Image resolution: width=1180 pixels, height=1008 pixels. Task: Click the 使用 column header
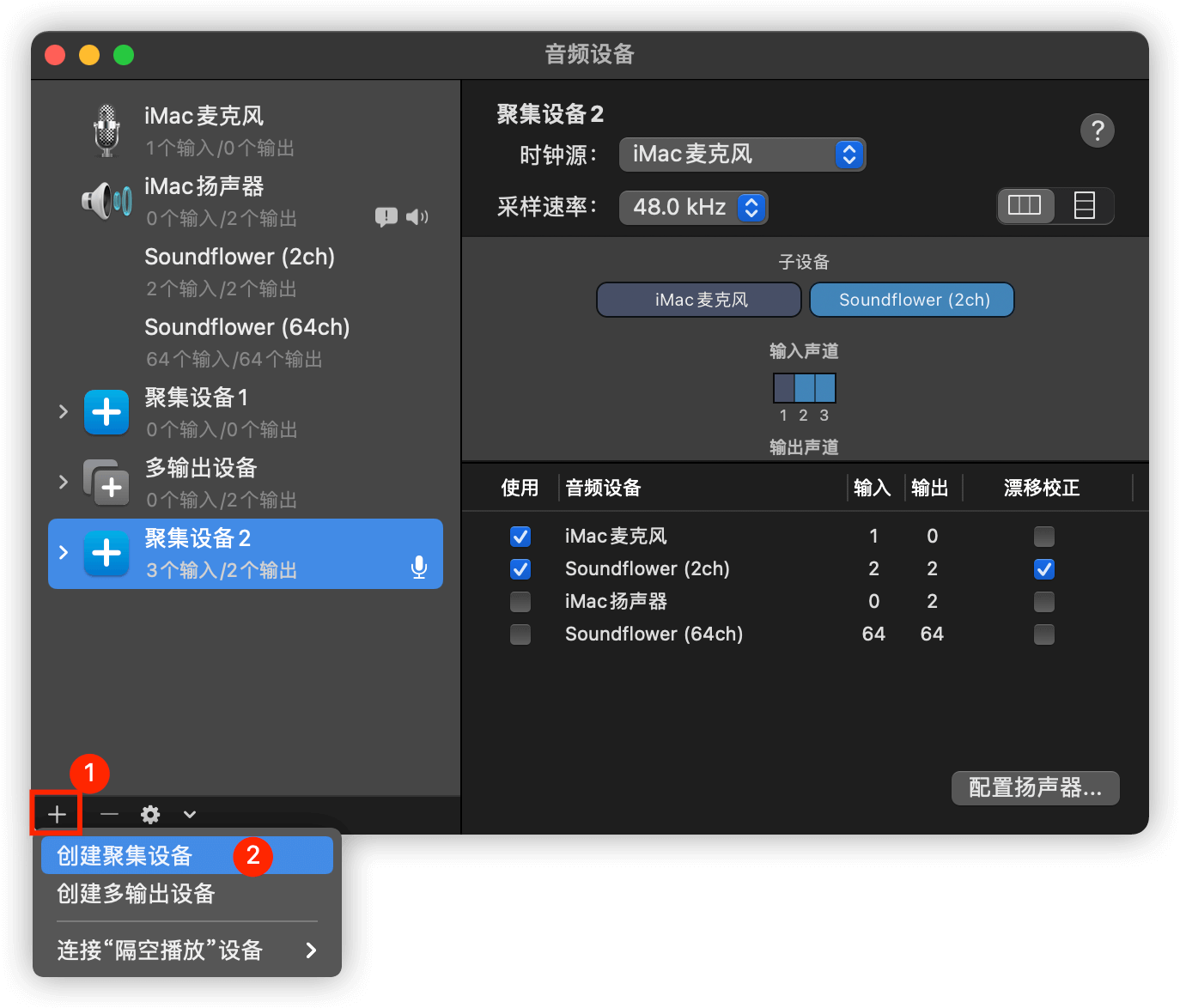tap(520, 488)
